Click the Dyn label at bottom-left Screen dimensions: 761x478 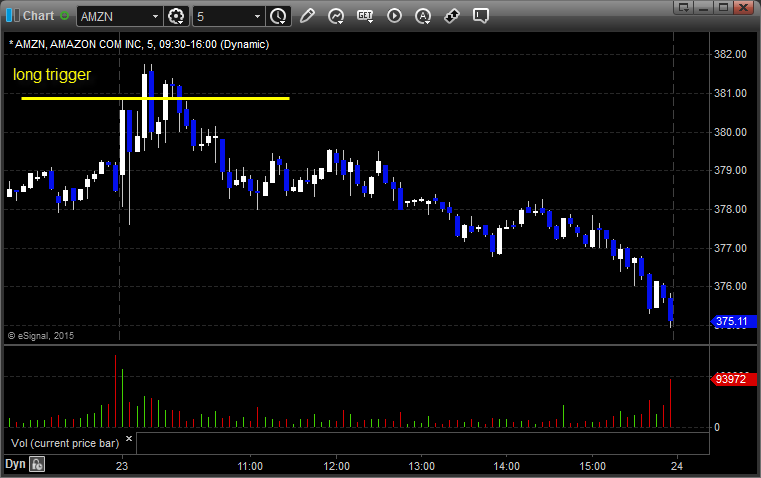pos(15,464)
